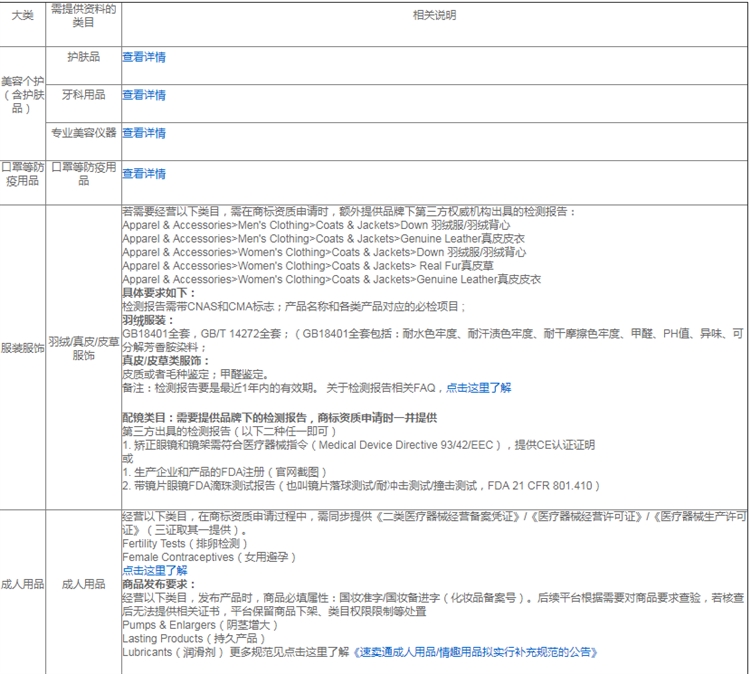Click the Women's Clothing Real Fur真皮草 line

click(x=308, y=265)
